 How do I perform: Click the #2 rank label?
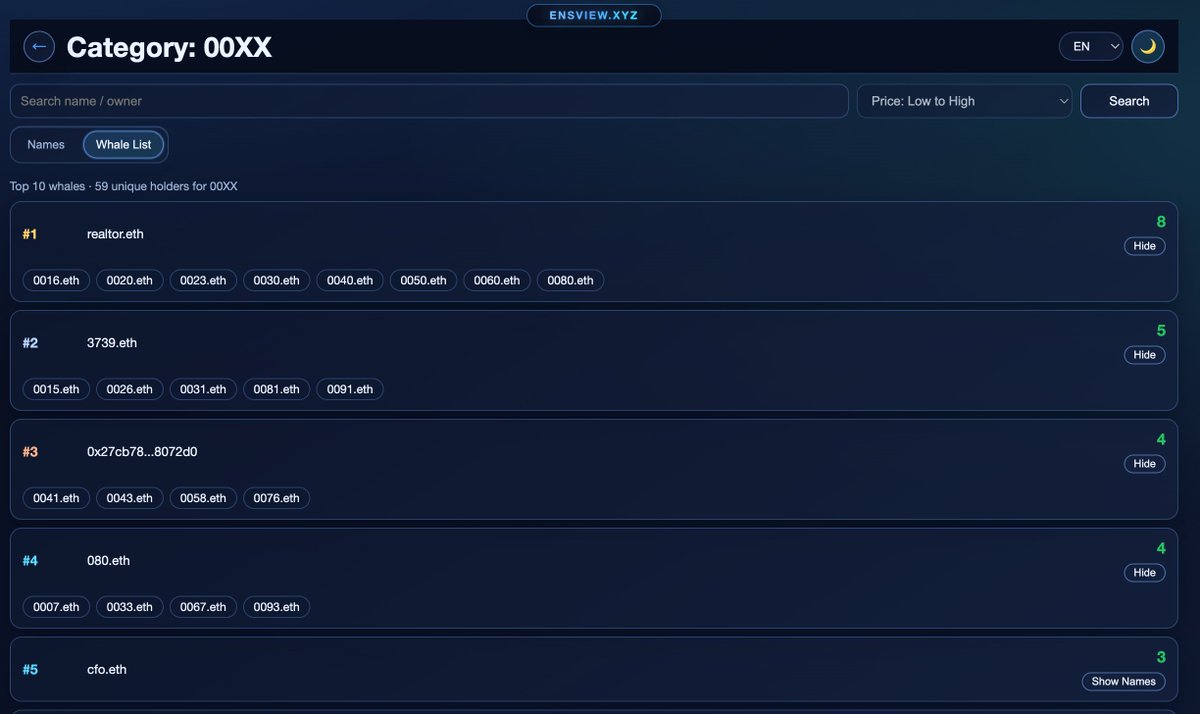[x=30, y=343]
